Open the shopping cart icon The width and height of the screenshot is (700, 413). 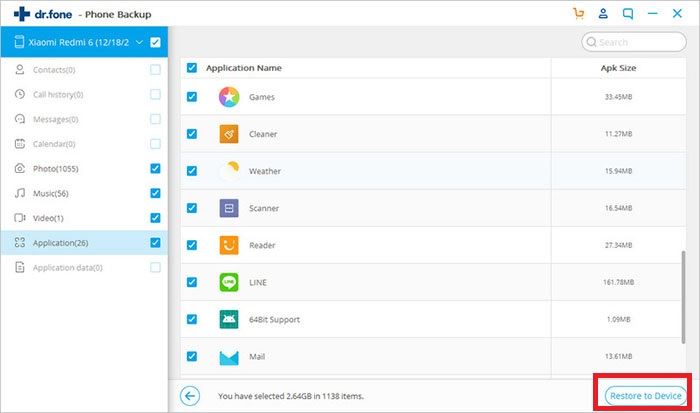coord(578,13)
